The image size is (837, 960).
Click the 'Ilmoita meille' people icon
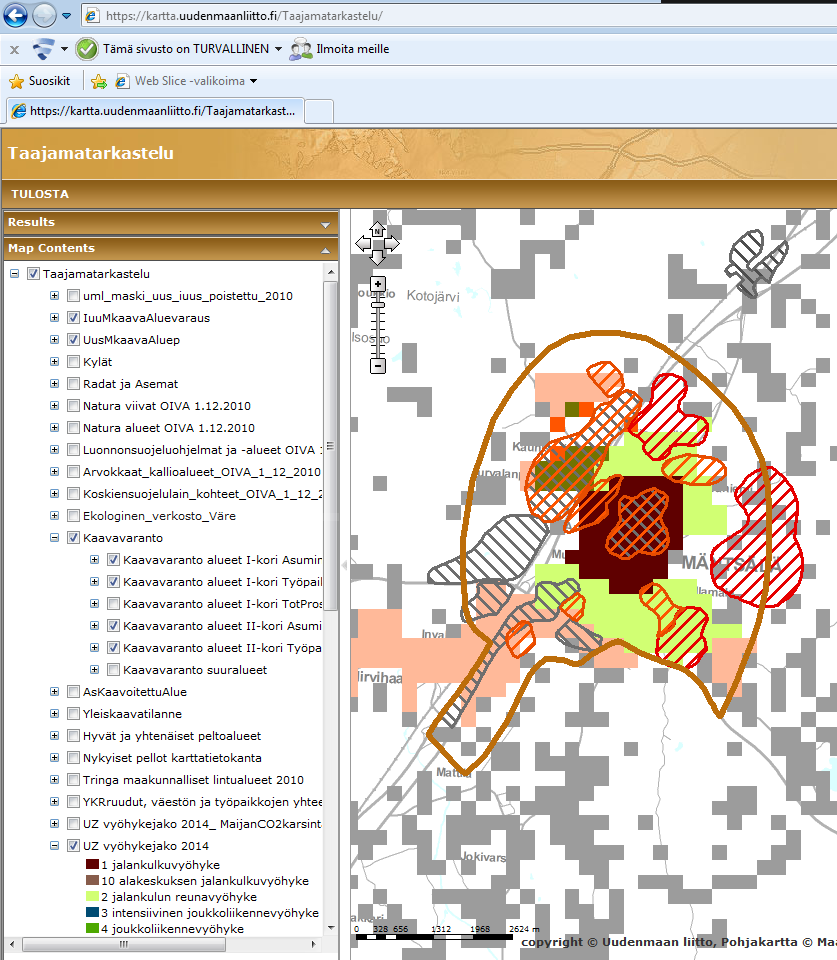pos(301,49)
